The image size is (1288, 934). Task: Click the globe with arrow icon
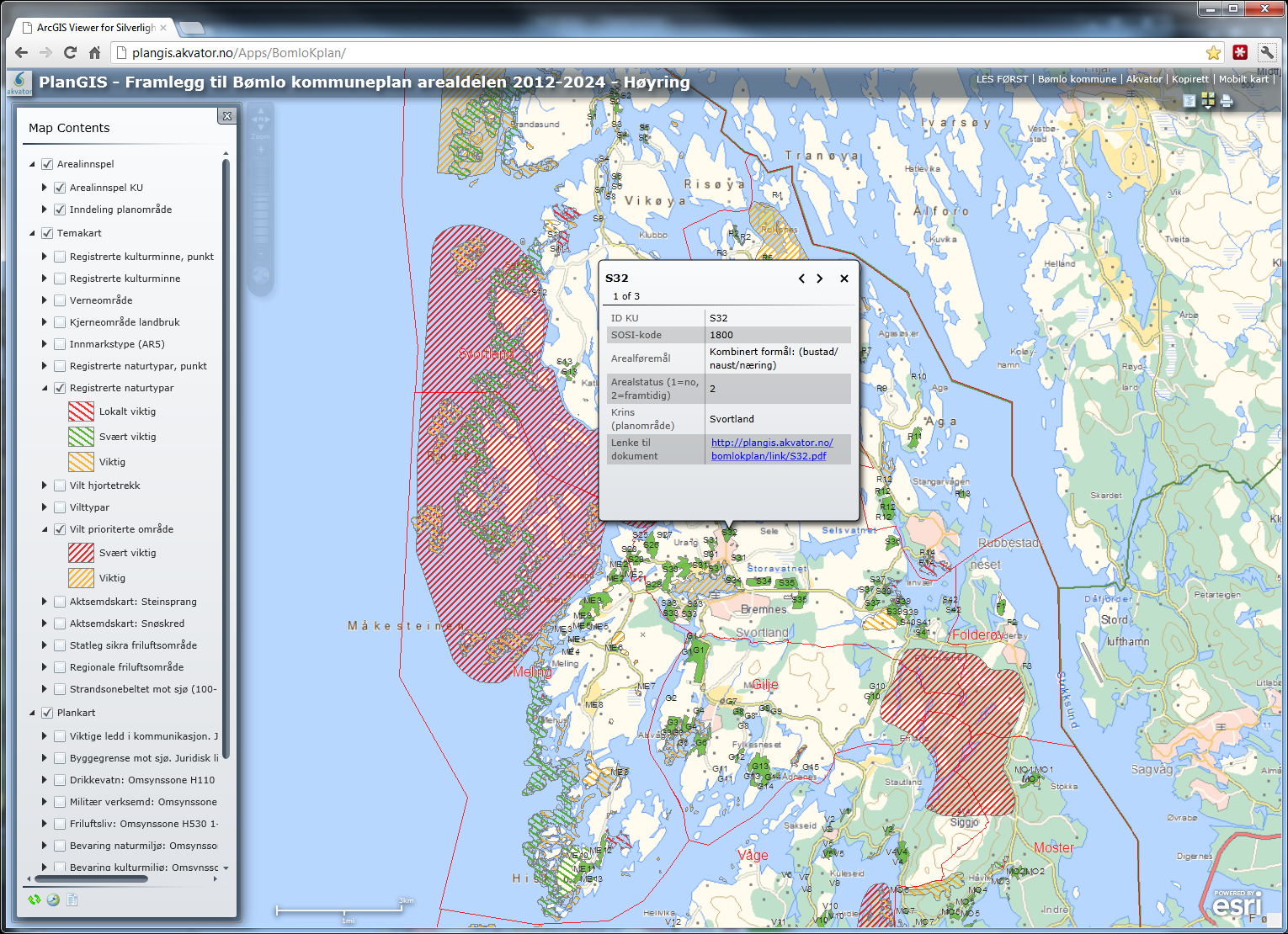tap(53, 900)
